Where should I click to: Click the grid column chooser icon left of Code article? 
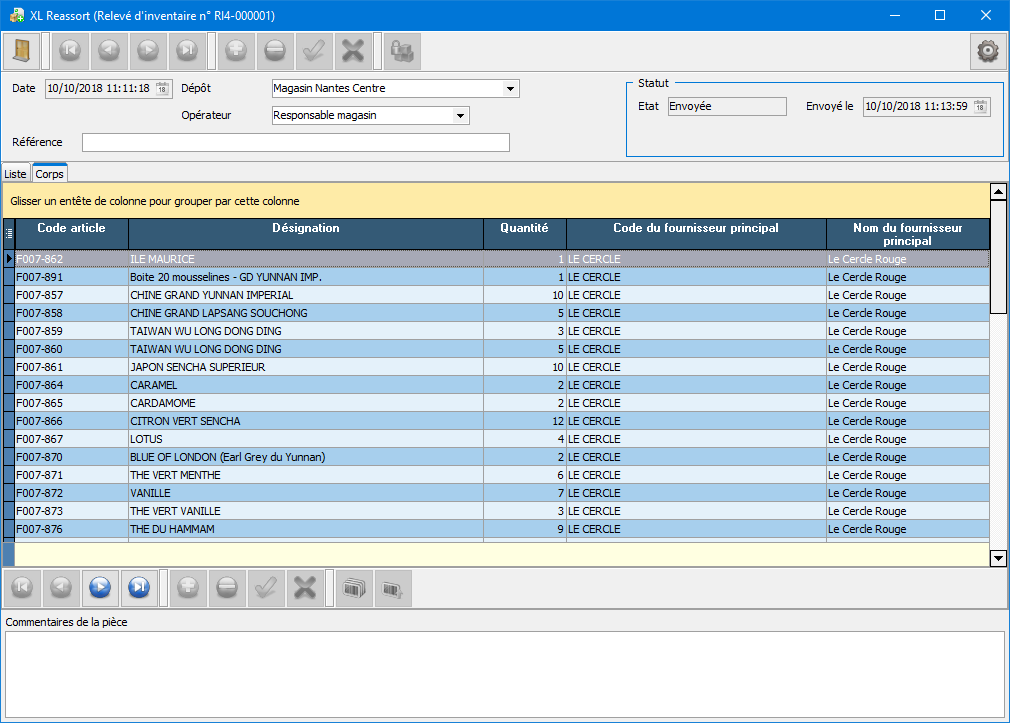pos(9,234)
